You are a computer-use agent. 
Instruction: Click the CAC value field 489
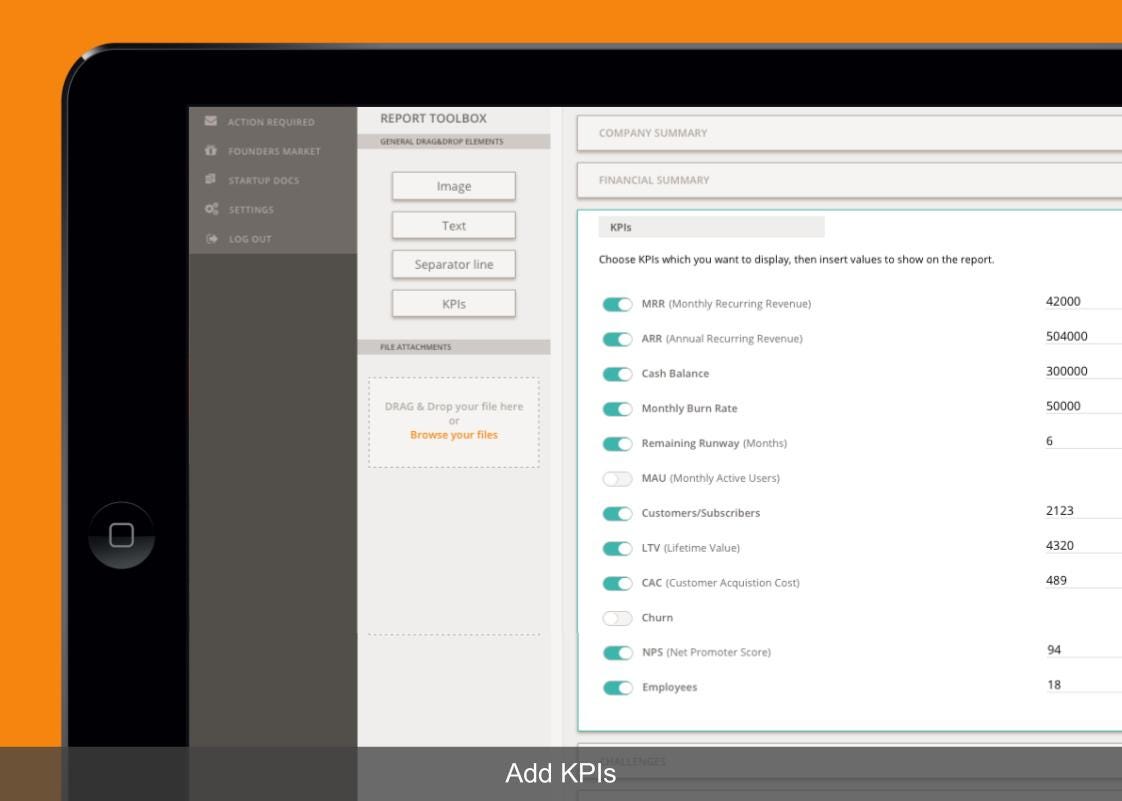click(x=1083, y=581)
